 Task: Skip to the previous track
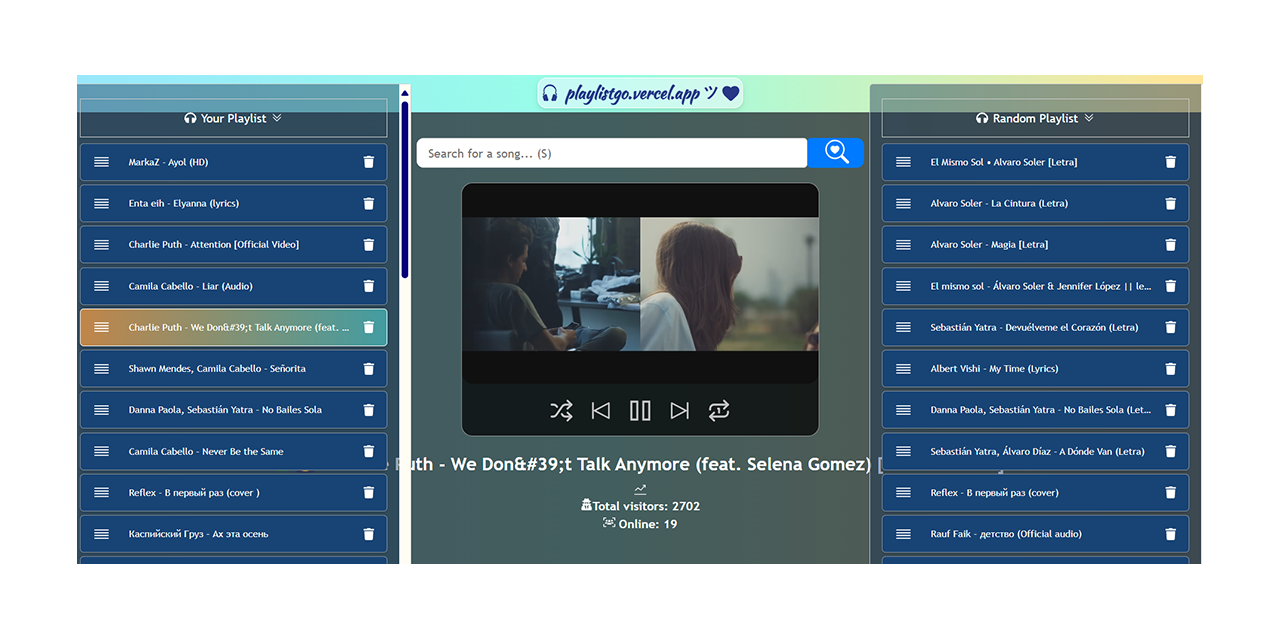(x=600, y=410)
